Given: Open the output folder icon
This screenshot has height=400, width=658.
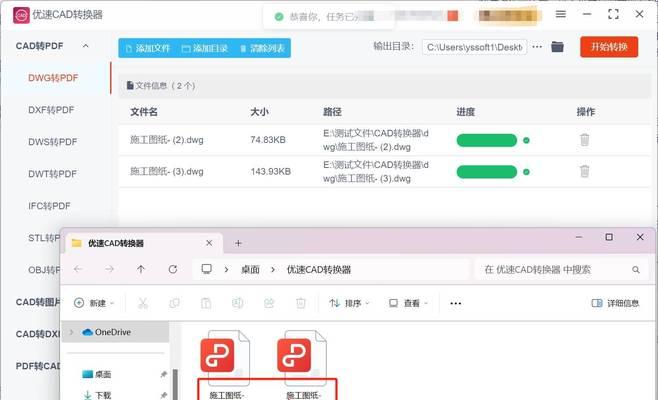Looking at the screenshot, I should (x=557, y=47).
